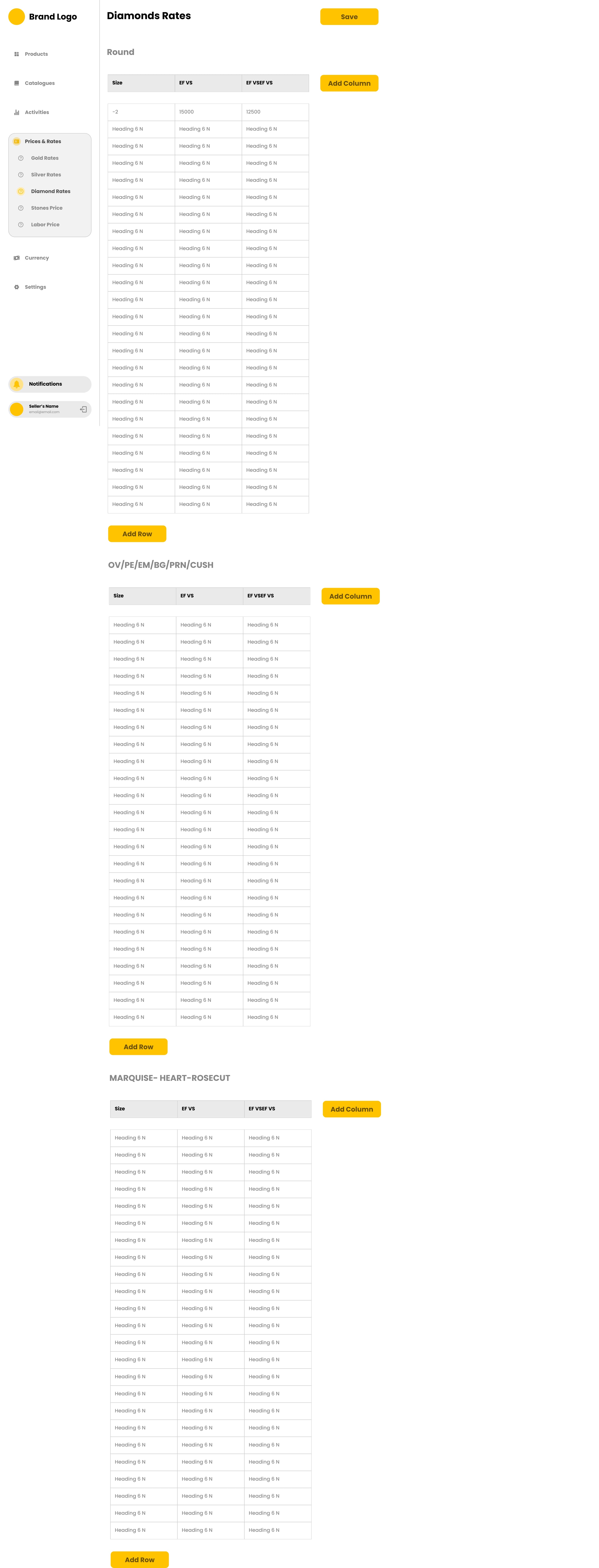
Task: Open Settings using the gear icon
Action: coord(16,287)
